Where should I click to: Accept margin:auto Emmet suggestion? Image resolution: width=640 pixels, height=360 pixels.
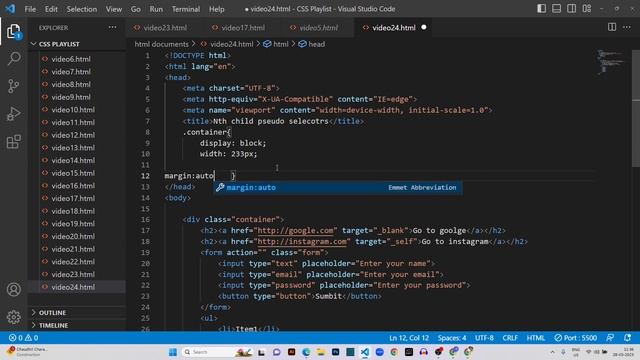[x=338, y=187]
